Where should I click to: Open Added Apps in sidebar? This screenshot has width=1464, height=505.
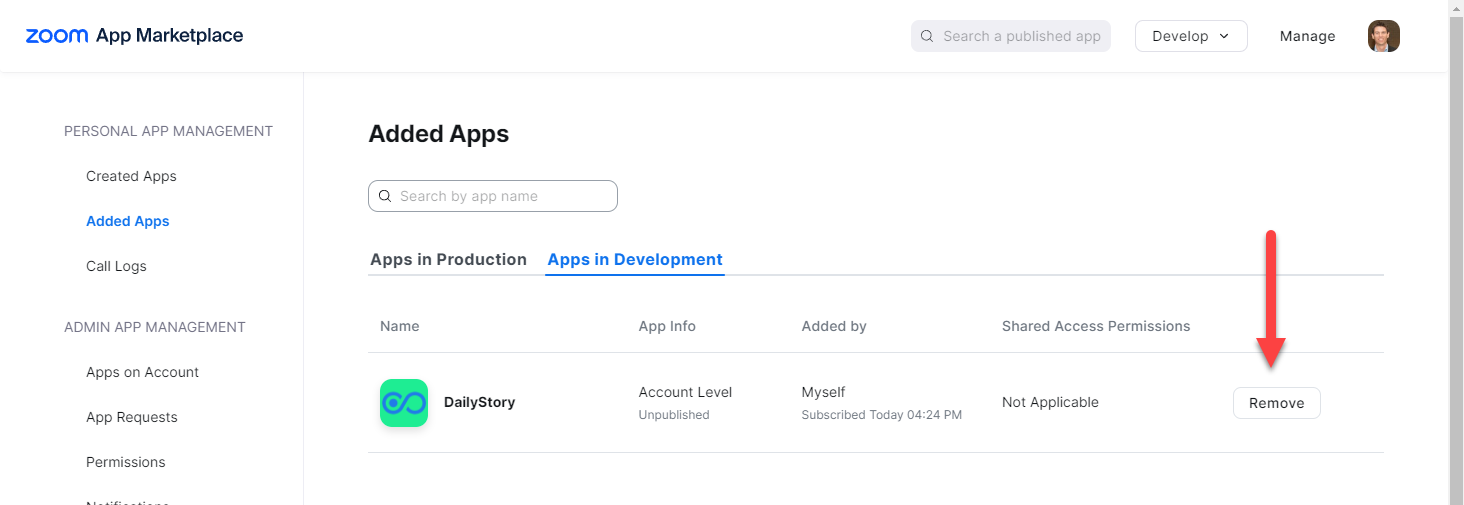(x=128, y=221)
